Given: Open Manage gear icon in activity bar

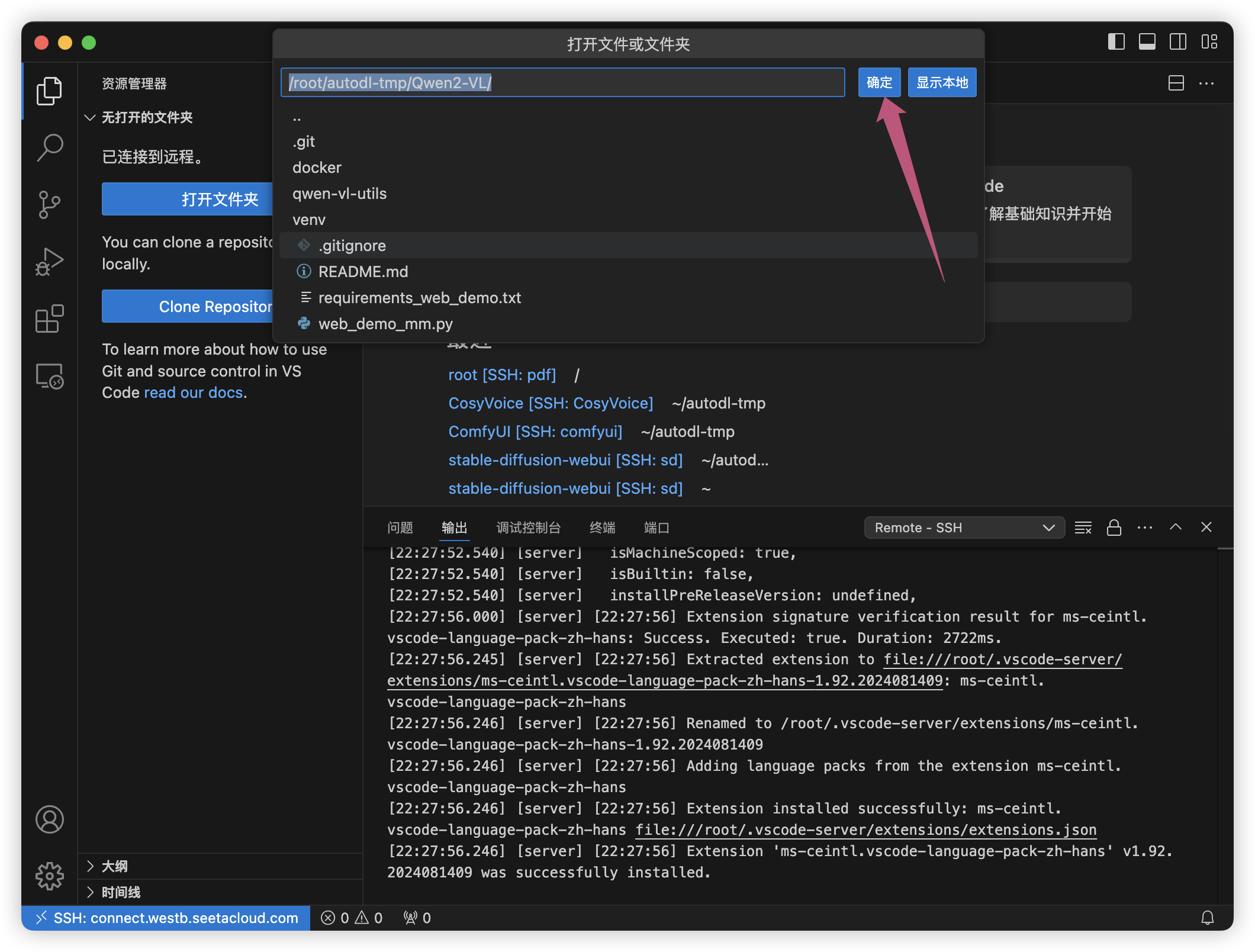Looking at the screenshot, I should pyautogui.click(x=50, y=876).
